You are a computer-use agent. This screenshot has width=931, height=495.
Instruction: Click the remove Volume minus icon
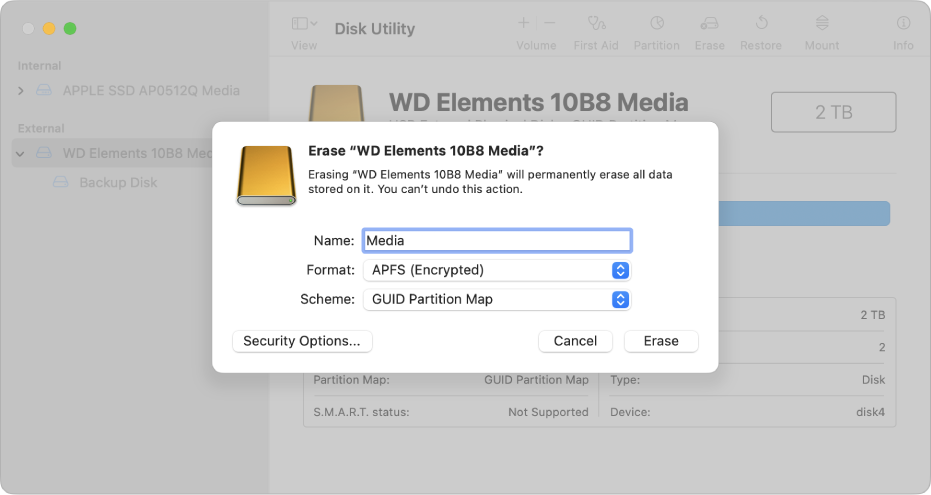point(550,23)
